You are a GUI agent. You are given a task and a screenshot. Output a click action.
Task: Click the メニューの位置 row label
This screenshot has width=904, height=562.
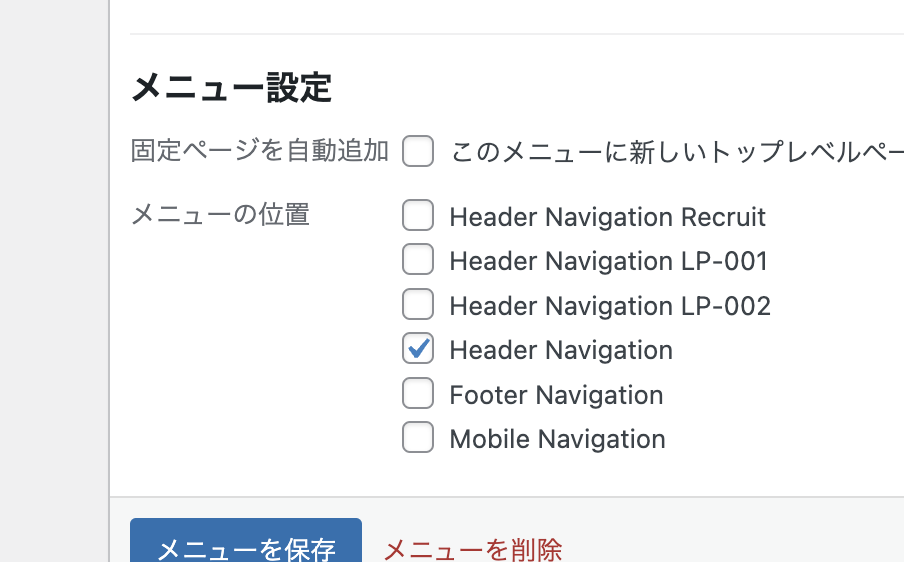point(220,214)
